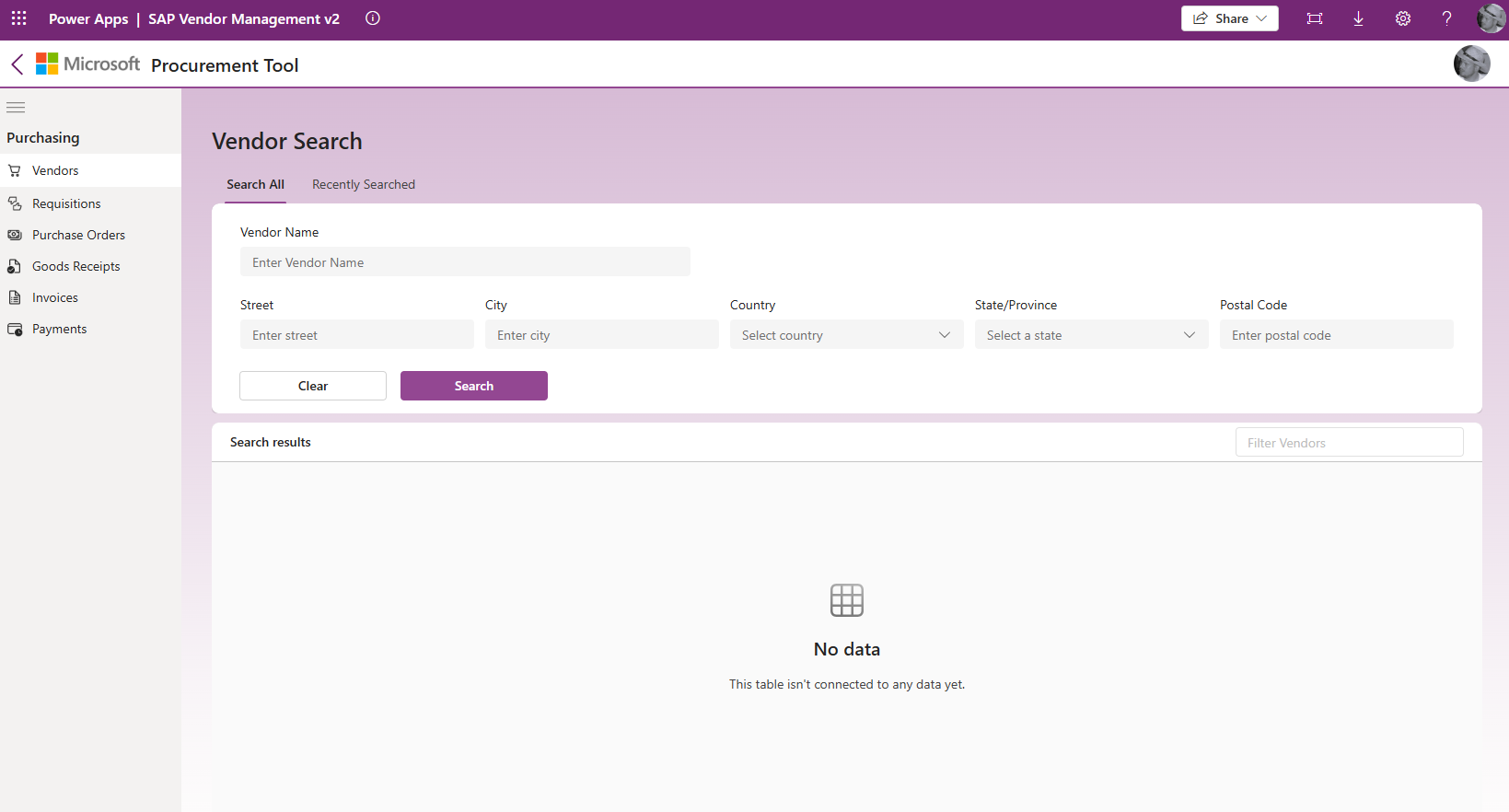Click the Payments icon
This screenshot has height=812, width=1509.
[x=15, y=329]
